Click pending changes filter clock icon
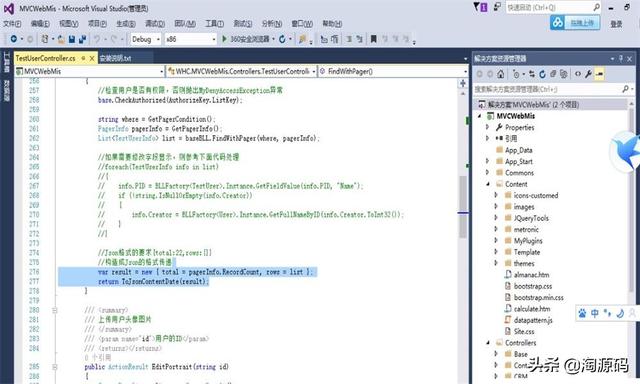This screenshot has height=384, width=640. [x=517, y=74]
